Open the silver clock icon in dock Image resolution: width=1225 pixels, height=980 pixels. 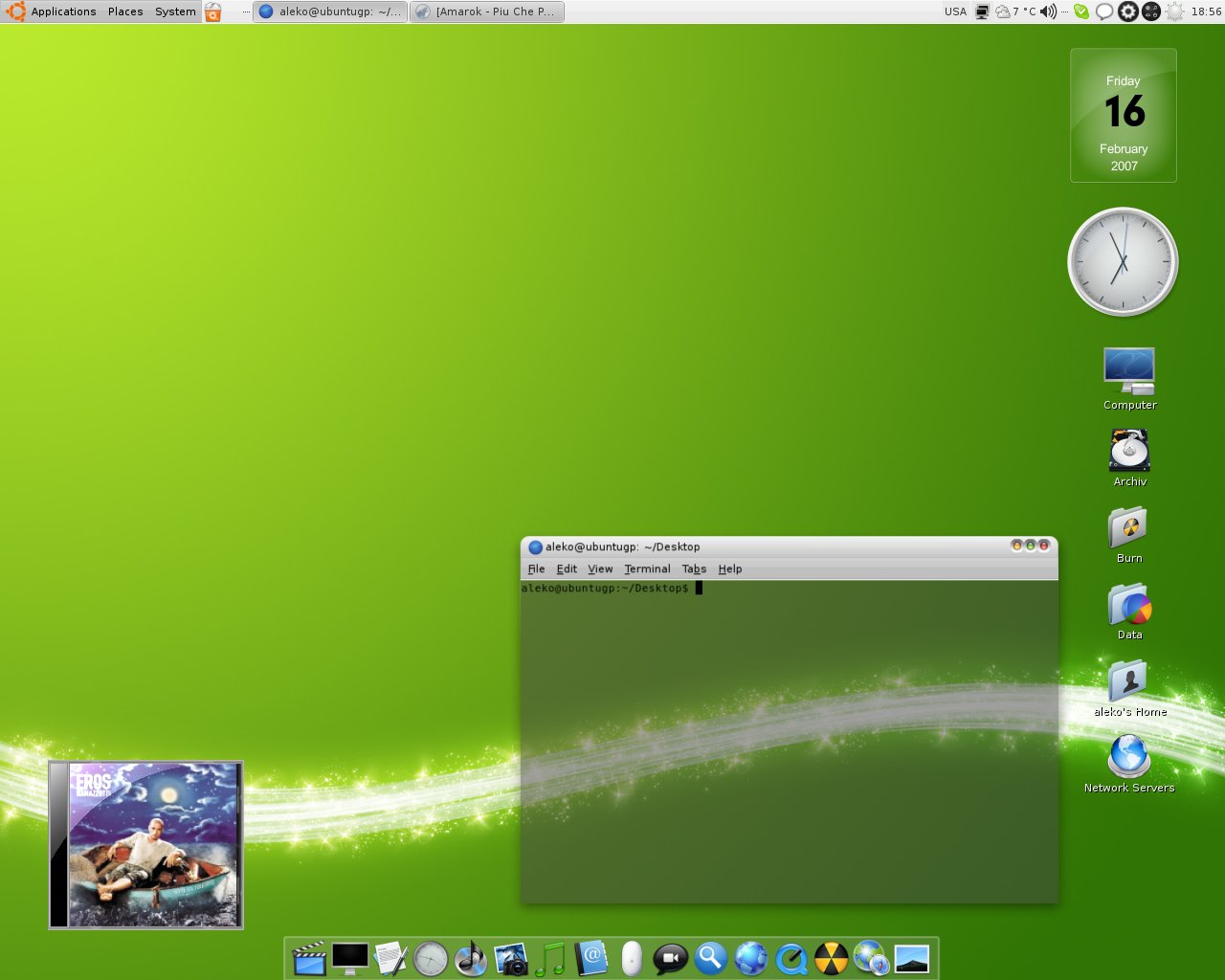point(431,959)
